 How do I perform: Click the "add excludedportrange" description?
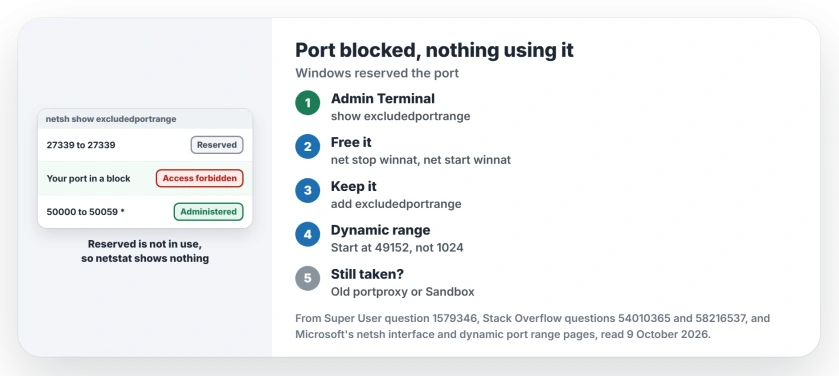pos(396,204)
